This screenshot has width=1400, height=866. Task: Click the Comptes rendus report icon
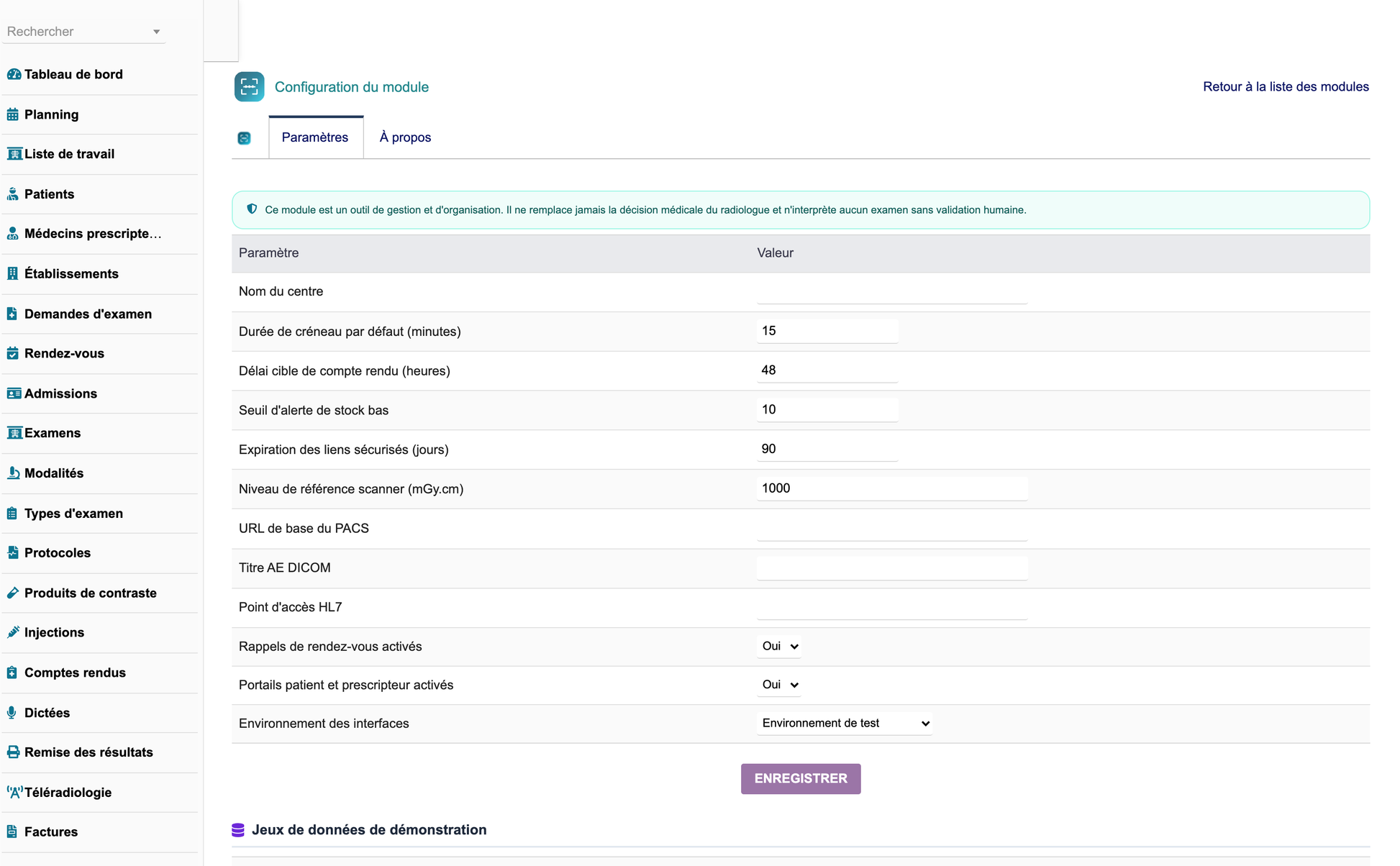[x=12, y=673]
